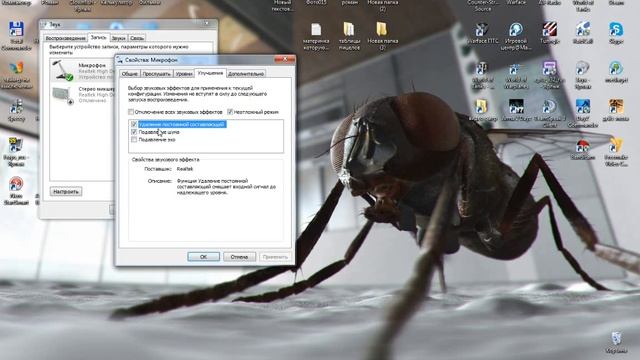Launch the Warface ПТС shortcut
Image resolution: width=640 pixels, height=360 pixels.
pos(482,30)
